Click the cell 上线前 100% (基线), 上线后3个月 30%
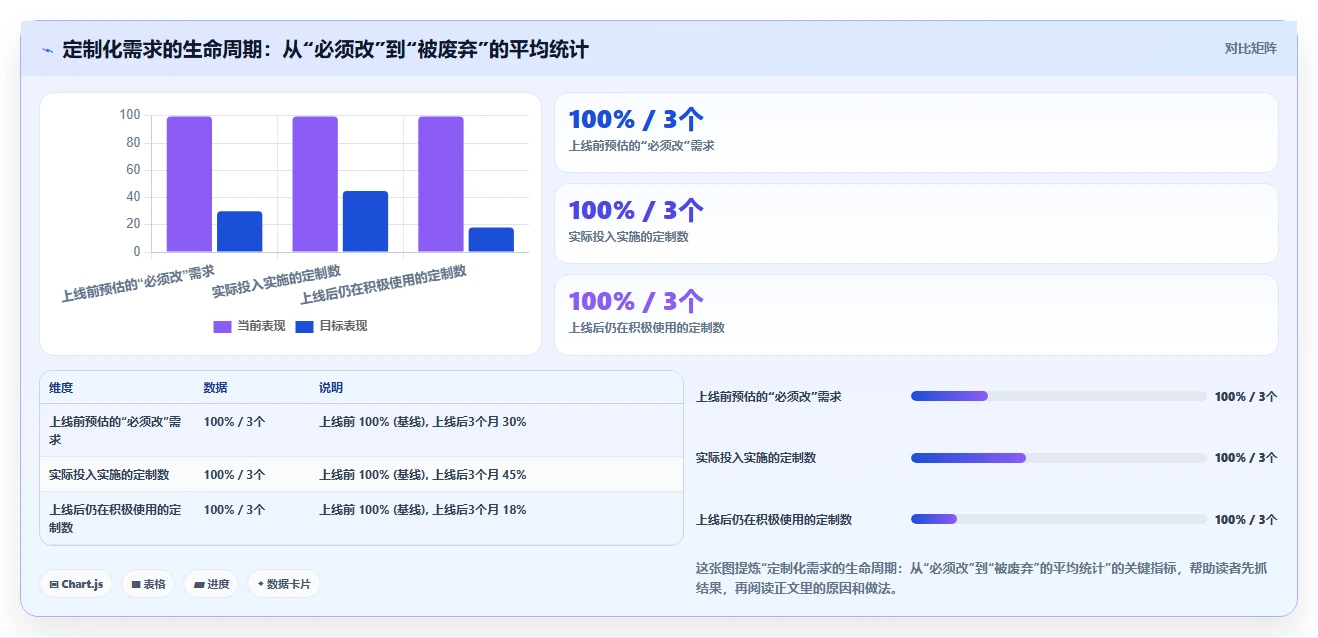This screenshot has width=1318, height=638. click(x=423, y=422)
